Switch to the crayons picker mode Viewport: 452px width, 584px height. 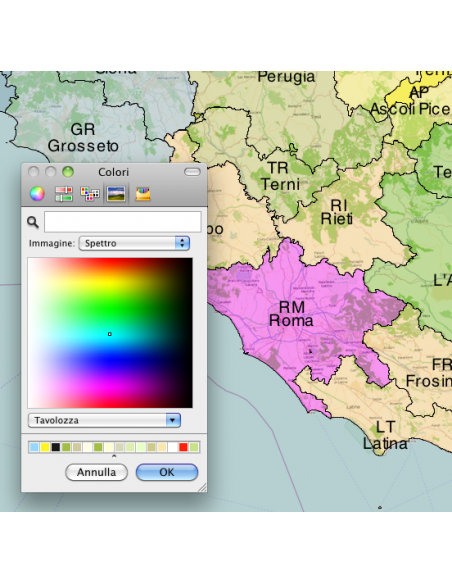(143, 194)
